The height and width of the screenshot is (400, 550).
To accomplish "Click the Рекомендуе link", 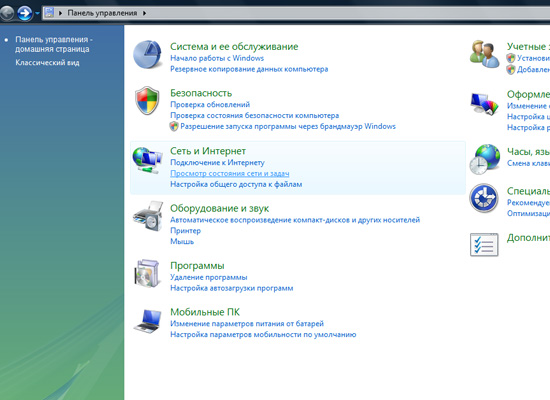I will pyautogui.click(x=528, y=202).
